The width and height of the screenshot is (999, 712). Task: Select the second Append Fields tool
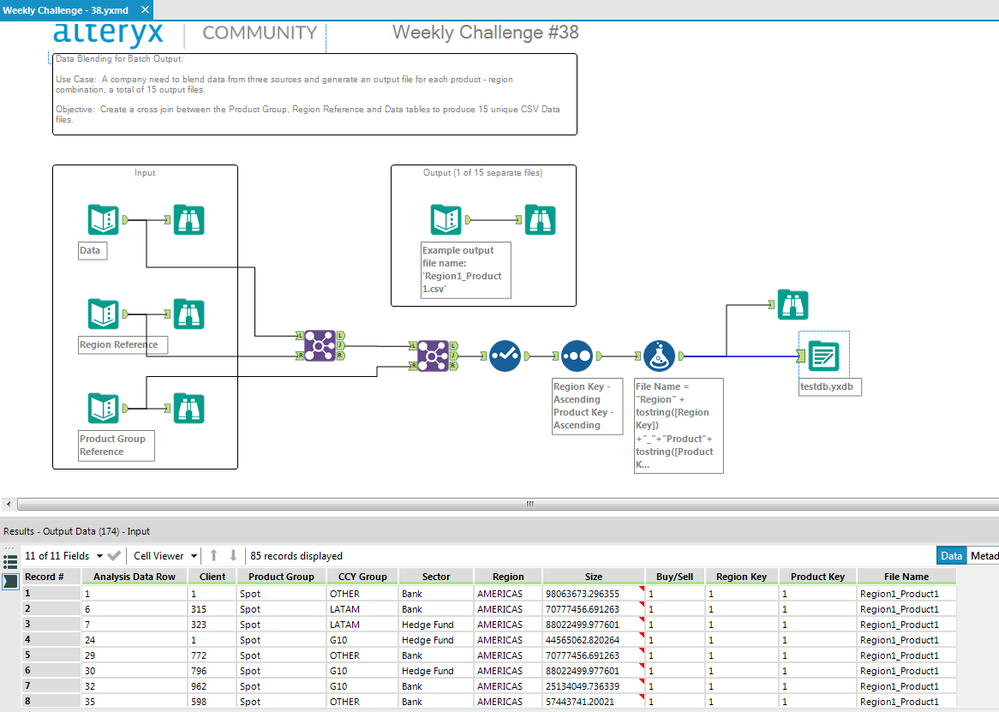433,356
